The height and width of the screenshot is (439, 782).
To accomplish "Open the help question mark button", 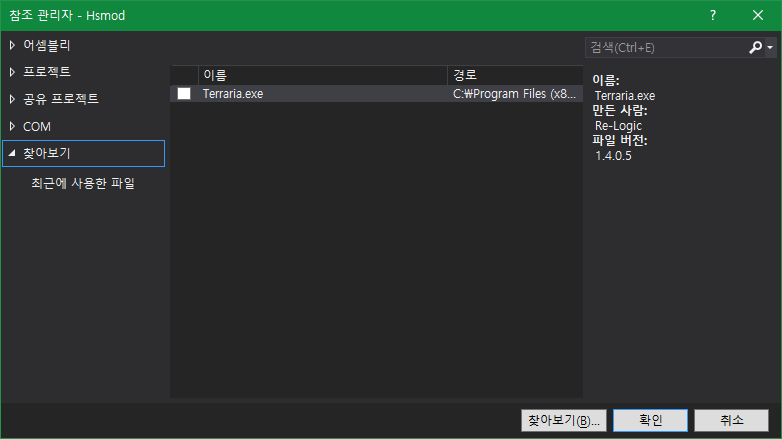I will coord(713,15).
